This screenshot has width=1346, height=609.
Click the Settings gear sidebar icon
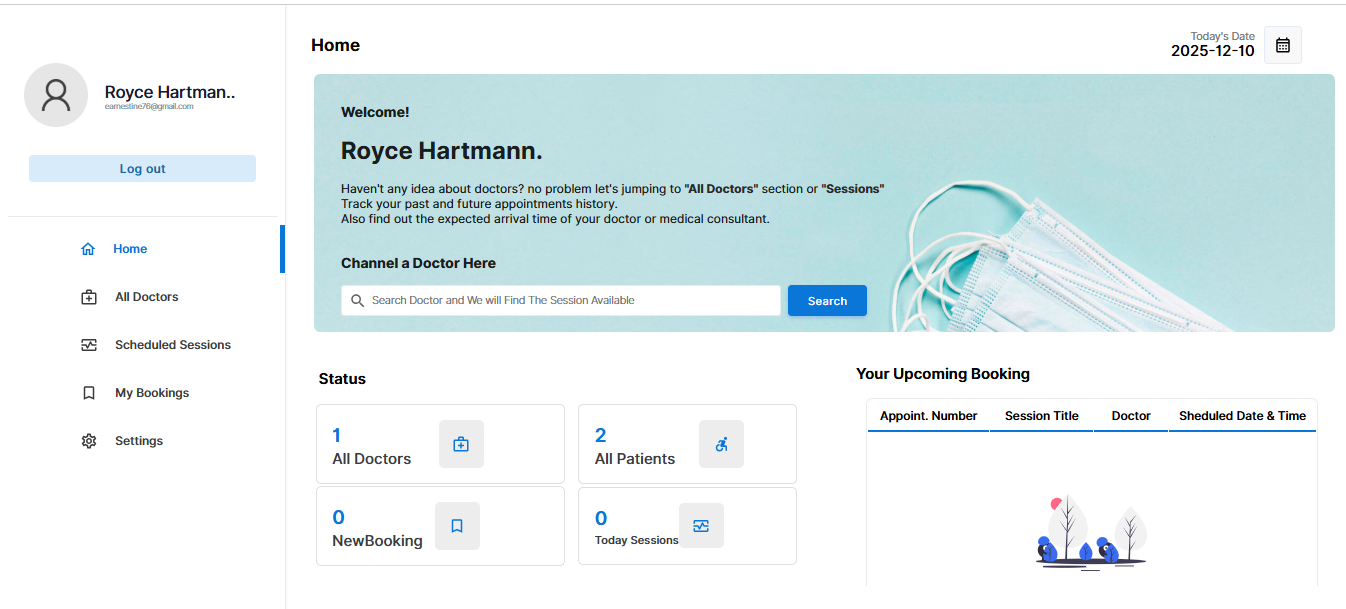click(89, 441)
